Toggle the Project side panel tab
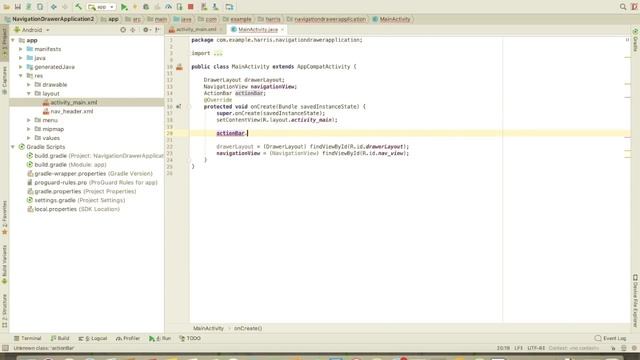640x360 pixels. 4,42
